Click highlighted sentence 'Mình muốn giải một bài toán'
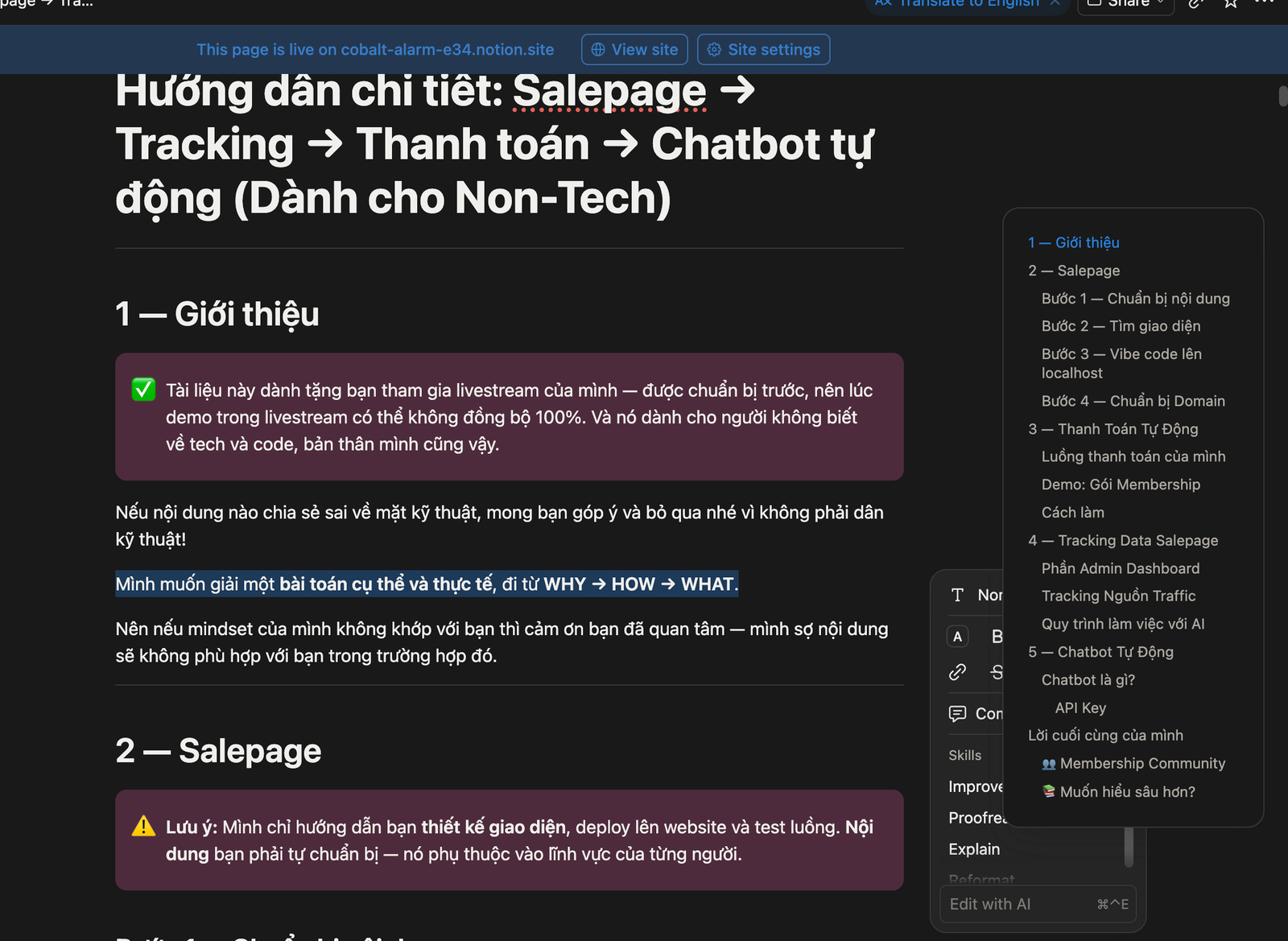Image resolution: width=1288 pixels, height=941 pixels. [427, 584]
